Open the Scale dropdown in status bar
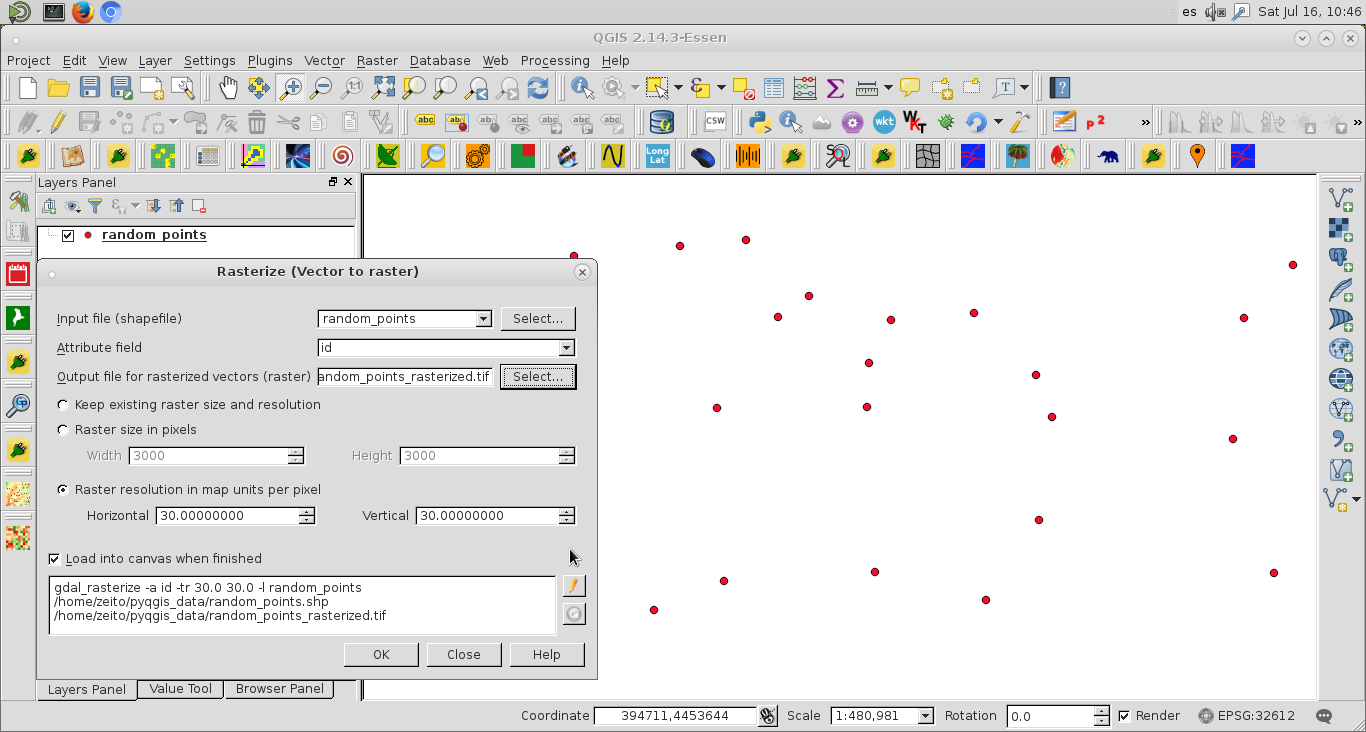Image resolution: width=1366 pixels, height=732 pixels. click(x=925, y=716)
